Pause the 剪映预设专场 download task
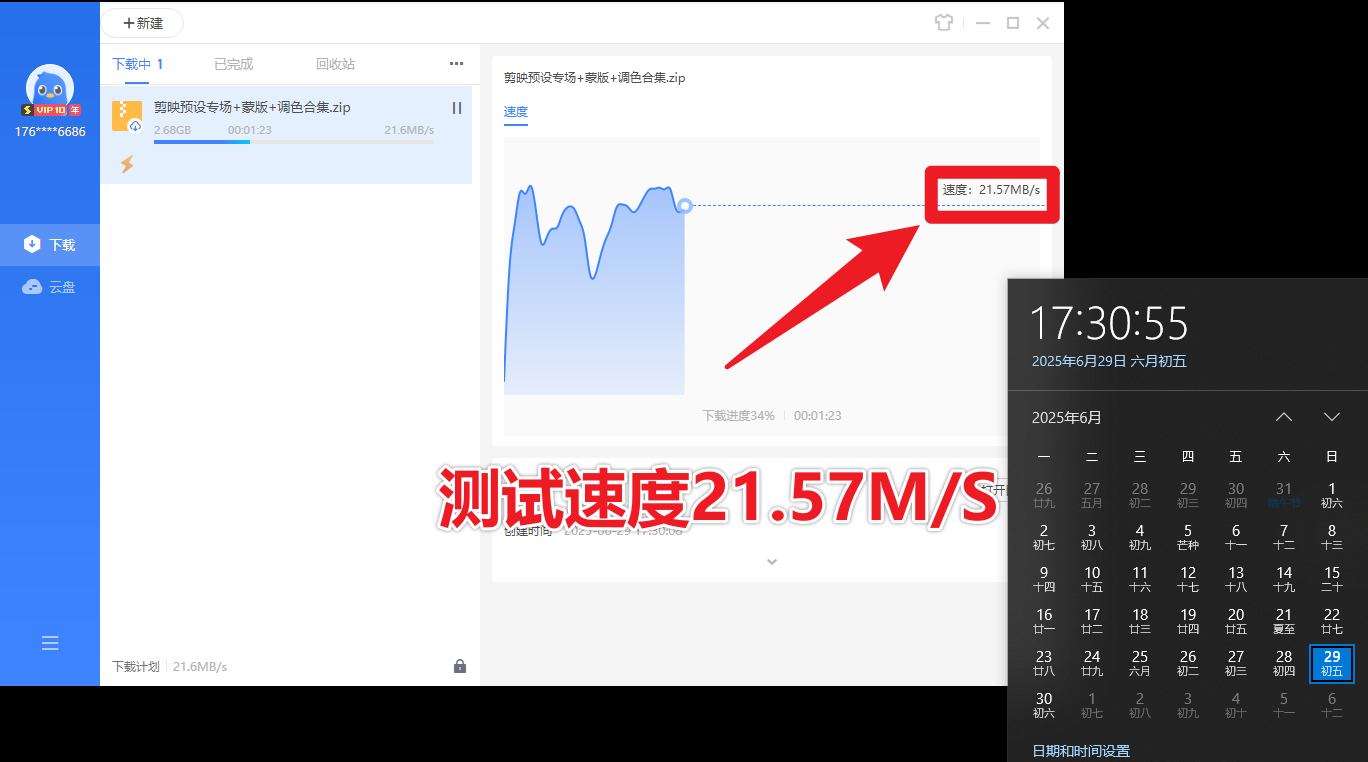Viewport: 1368px width, 762px height. coord(456,108)
